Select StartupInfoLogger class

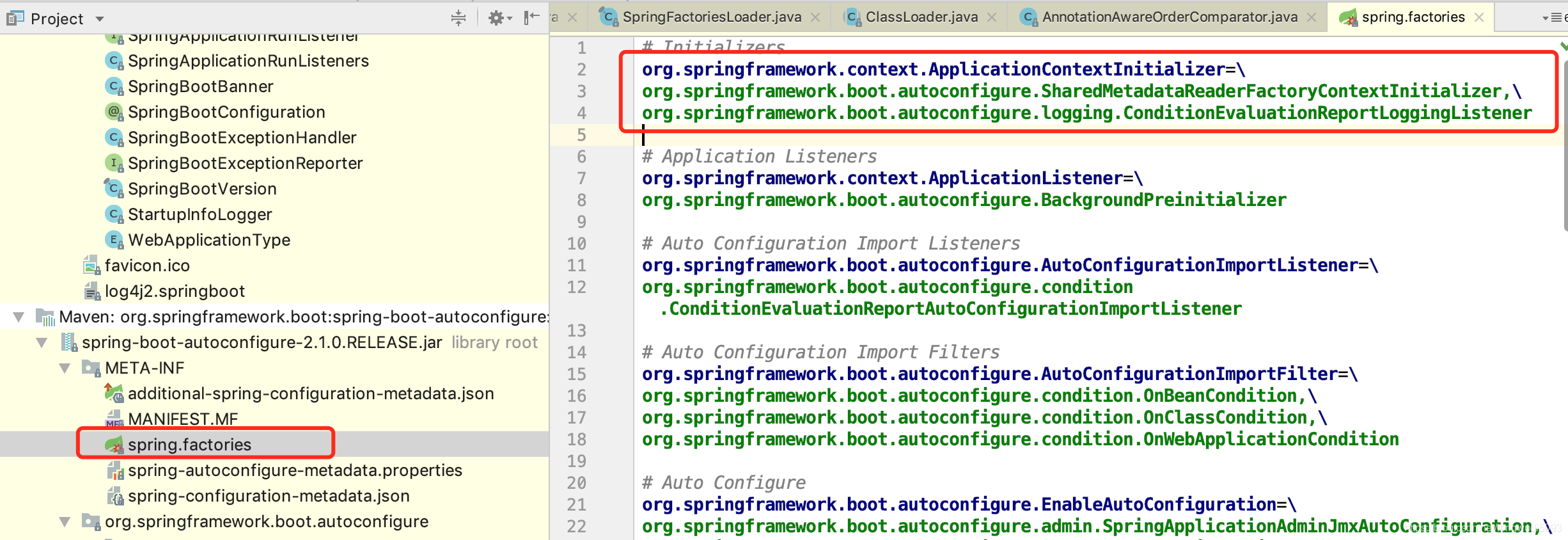[x=200, y=214]
